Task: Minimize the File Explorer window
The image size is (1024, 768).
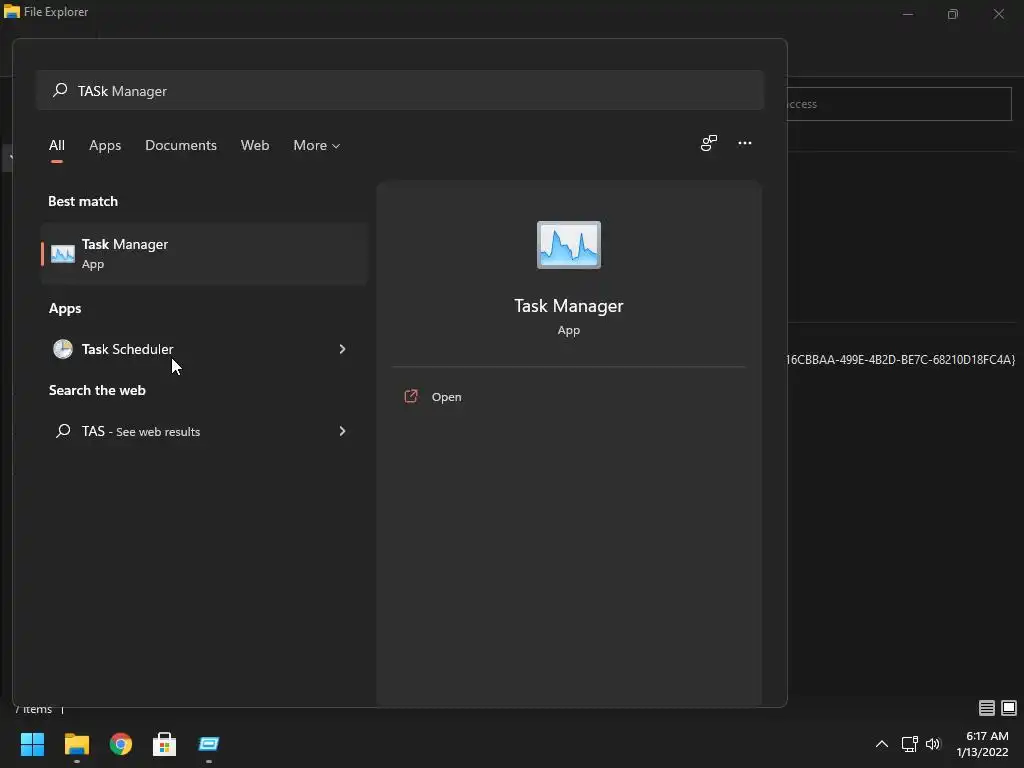Action: pos(908,14)
